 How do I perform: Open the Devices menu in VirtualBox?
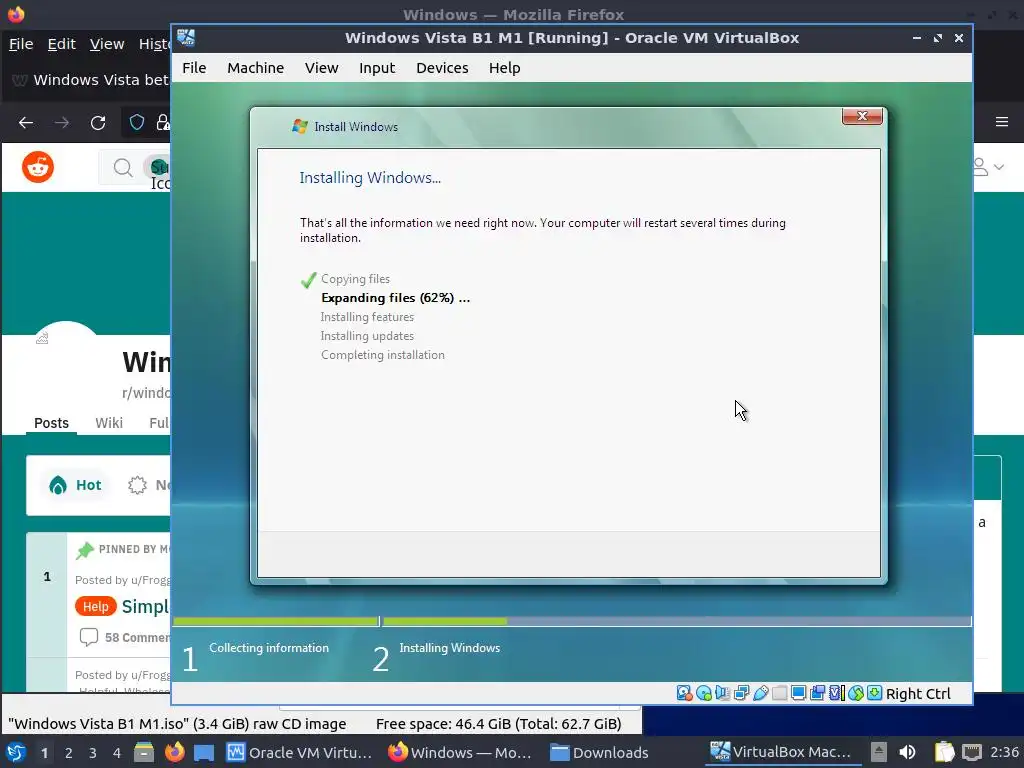pyautogui.click(x=442, y=68)
